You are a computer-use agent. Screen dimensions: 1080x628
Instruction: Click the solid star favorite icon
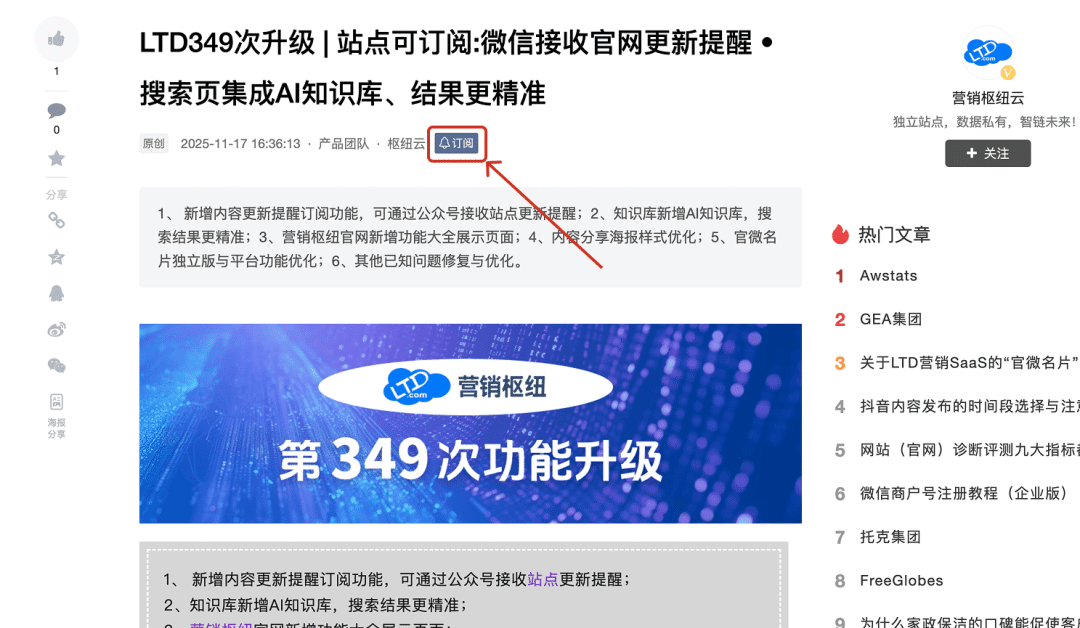click(56, 158)
